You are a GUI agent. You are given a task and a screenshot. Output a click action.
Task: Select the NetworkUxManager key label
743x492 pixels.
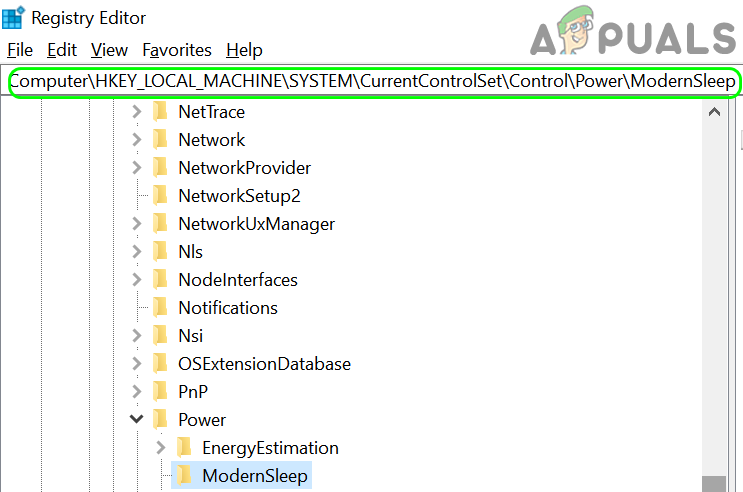click(x=256, y=224)
